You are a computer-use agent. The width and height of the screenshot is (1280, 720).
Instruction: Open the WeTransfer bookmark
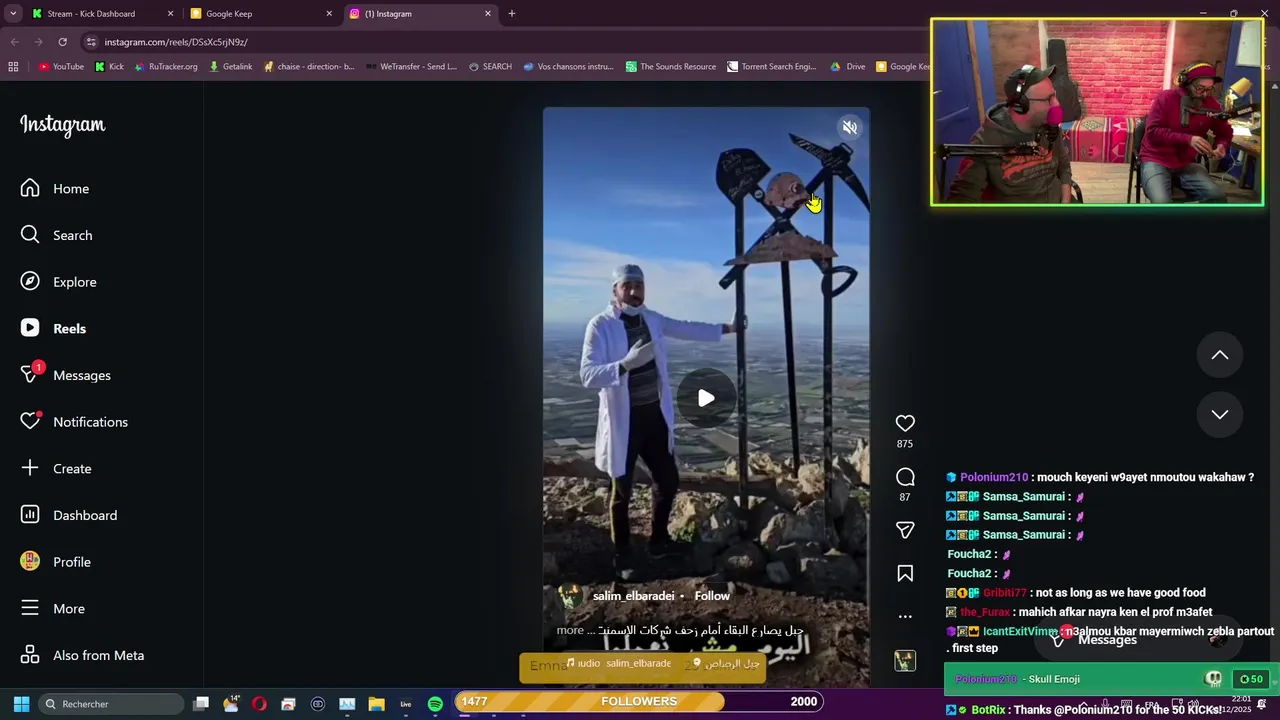click(x=412, y=67)
